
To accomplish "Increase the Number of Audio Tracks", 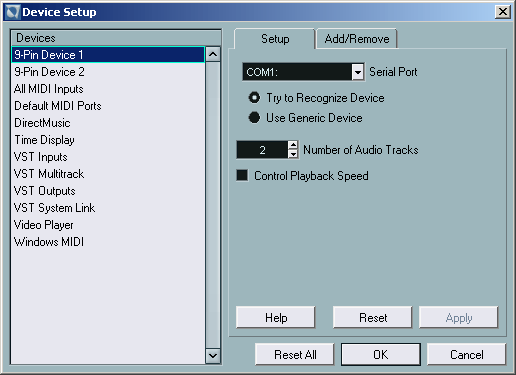I will pos(293,145).
